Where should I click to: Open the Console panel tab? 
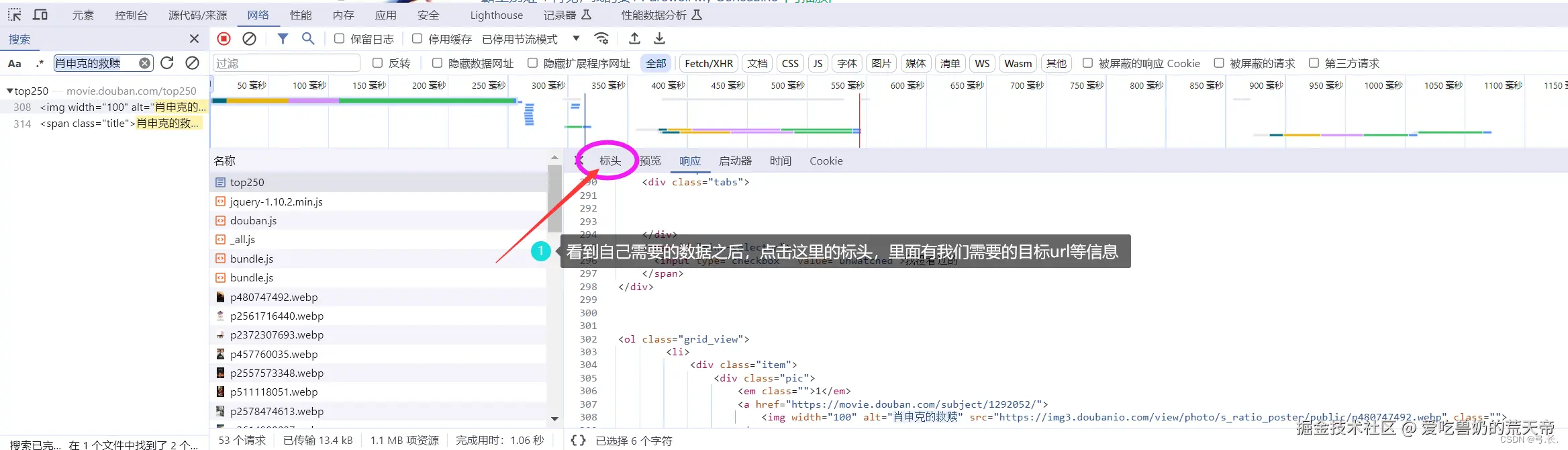coord(131,15)
